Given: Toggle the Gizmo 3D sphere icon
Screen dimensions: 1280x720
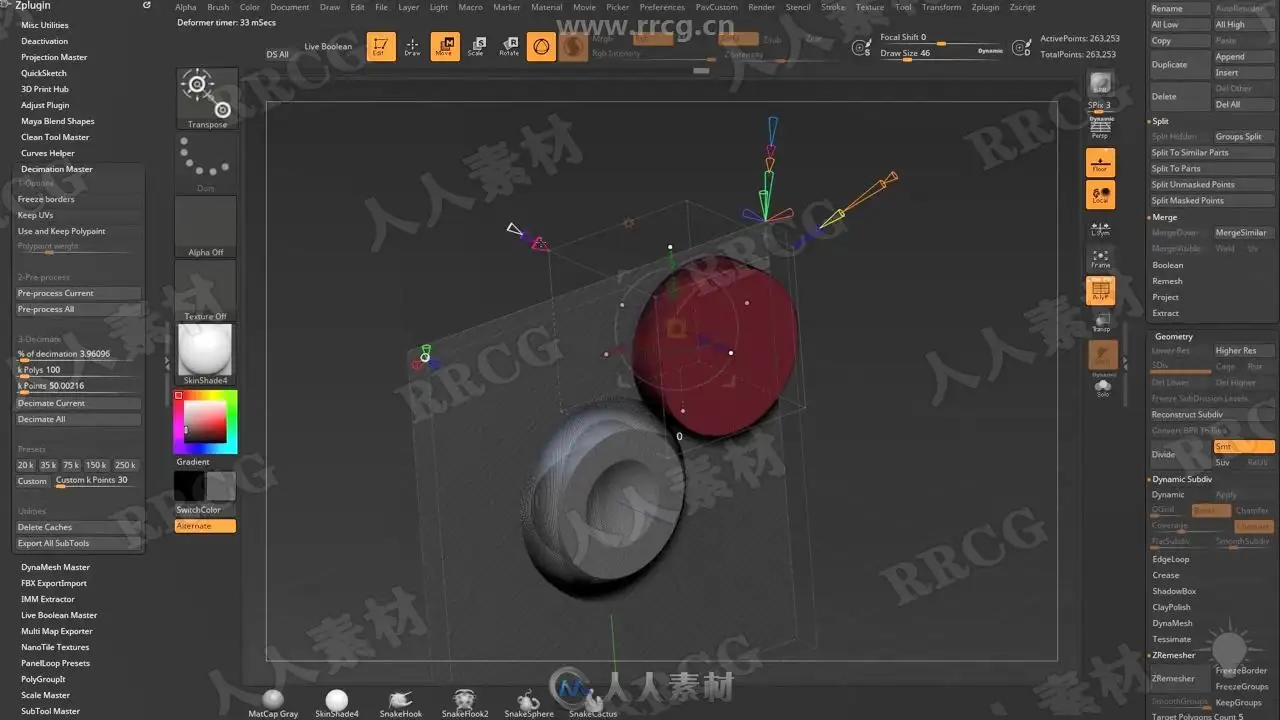Looking at the screenshot, I should [x=541, y=46].
